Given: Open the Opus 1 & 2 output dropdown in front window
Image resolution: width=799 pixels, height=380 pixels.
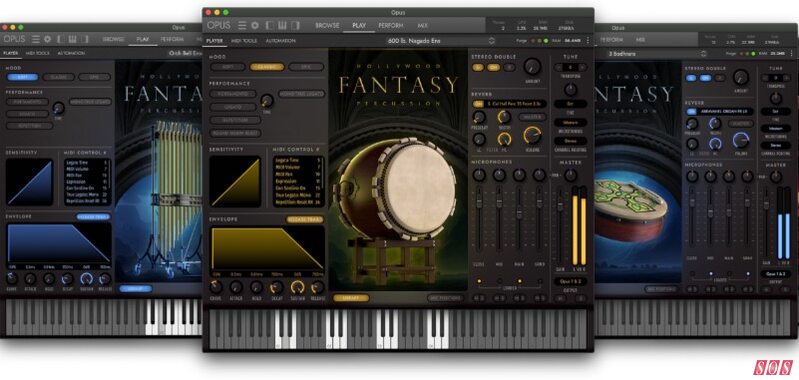Looking at the screenshot, I should (x=571, y=281).
